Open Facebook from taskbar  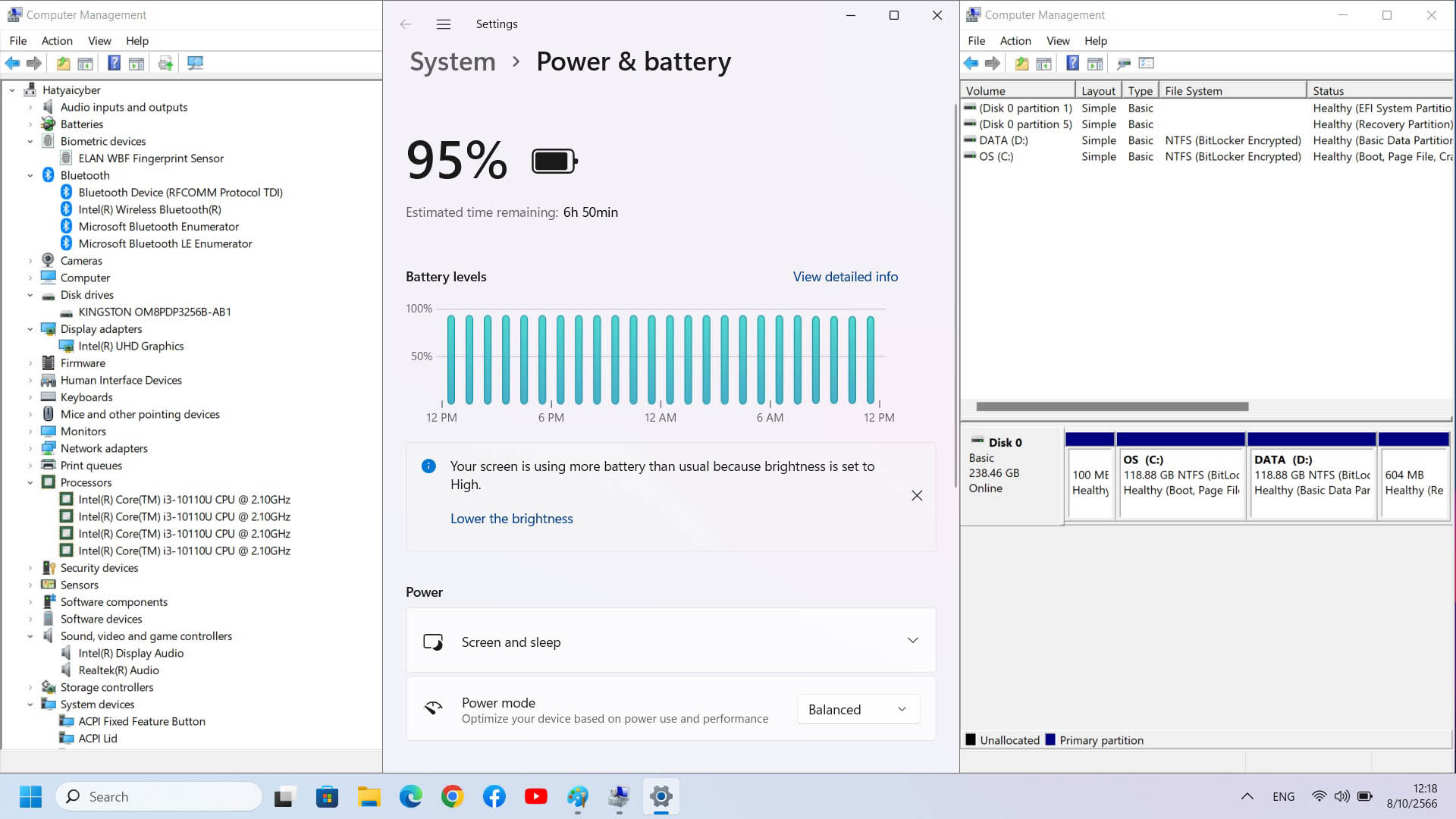[x=494, y=797]
